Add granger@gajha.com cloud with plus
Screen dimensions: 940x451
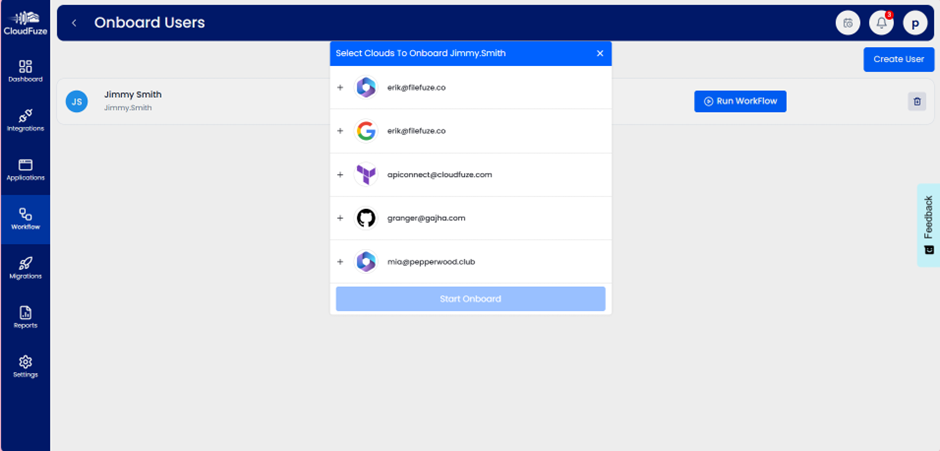point(340,218)
